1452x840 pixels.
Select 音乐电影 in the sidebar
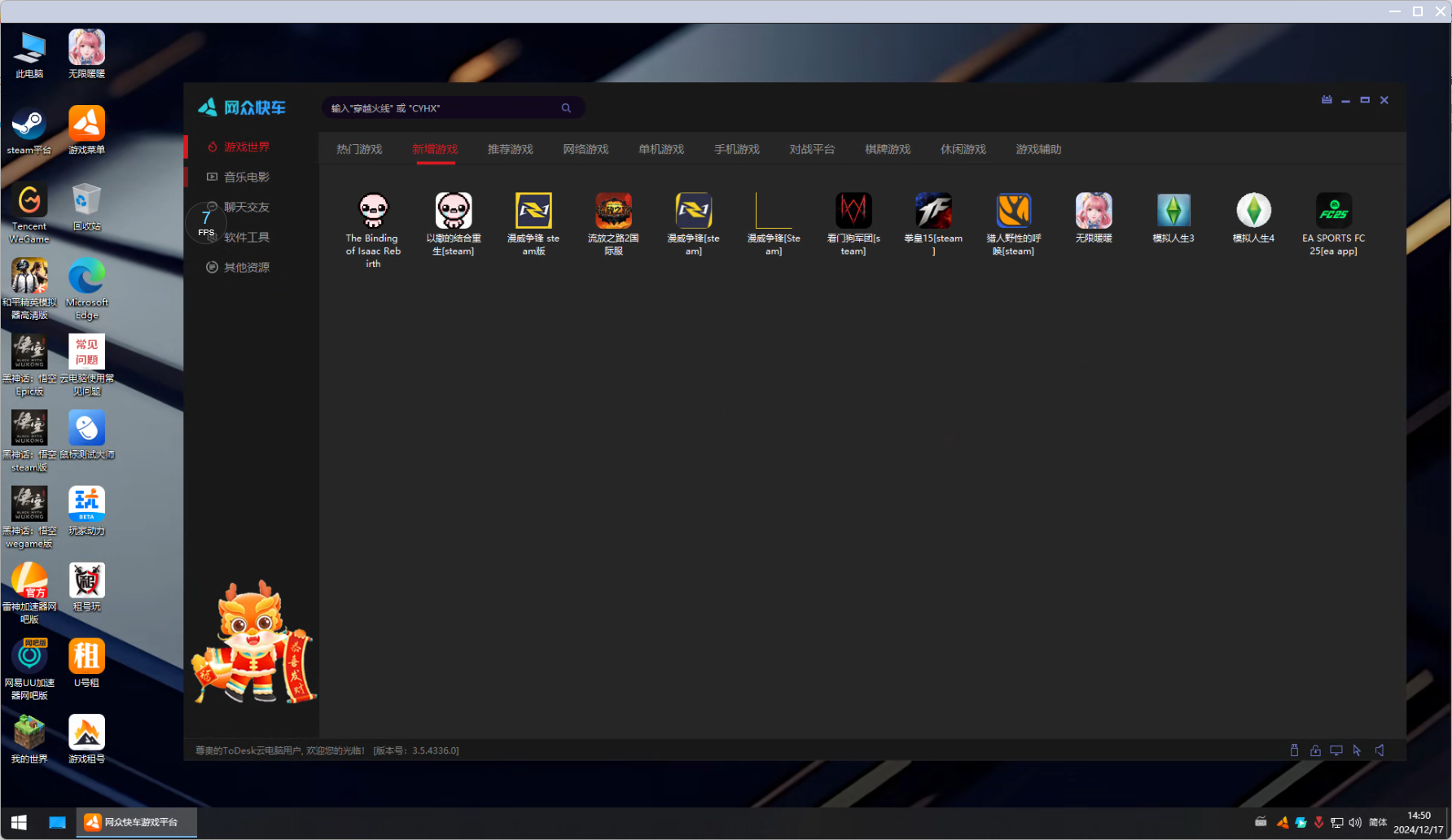tap(247, 177)
